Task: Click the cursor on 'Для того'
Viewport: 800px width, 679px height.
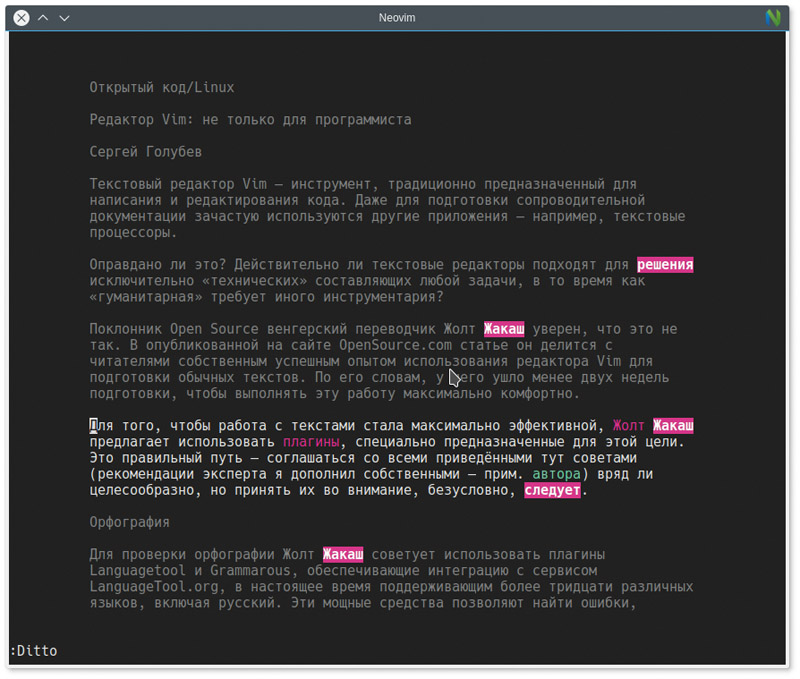Action: pyautogui.click(x=93, y=425)
